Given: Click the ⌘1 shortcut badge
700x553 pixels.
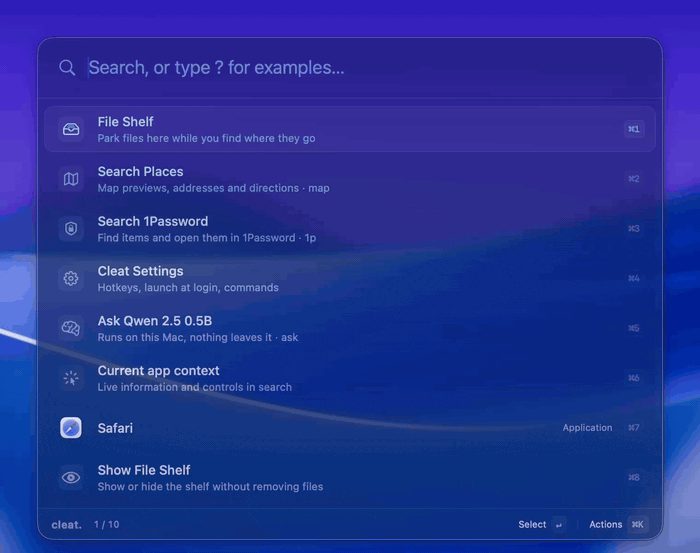Looking at the screenshot, I should (634, 129).
